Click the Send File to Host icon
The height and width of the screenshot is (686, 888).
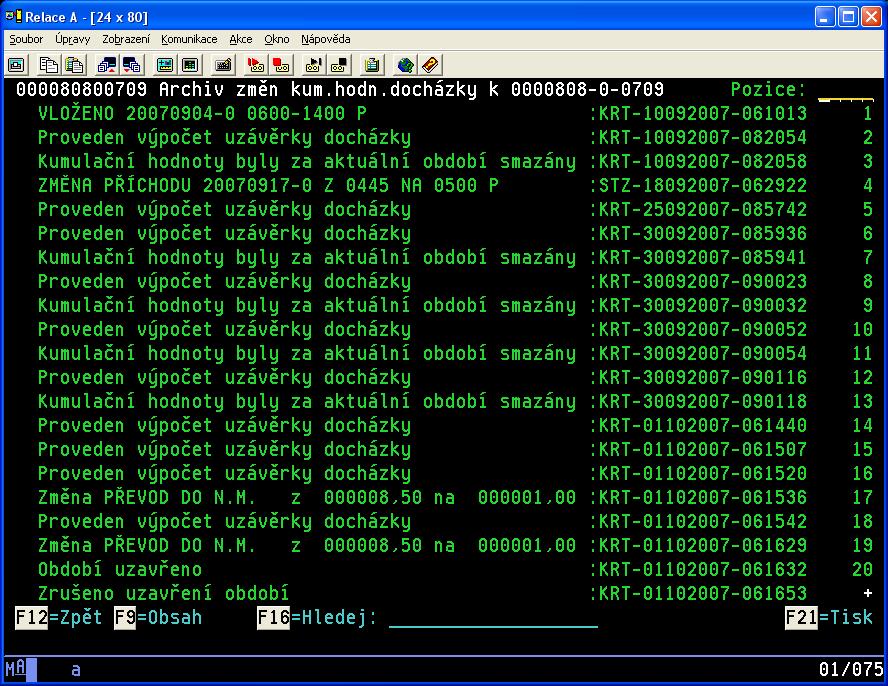pos(106,65)
